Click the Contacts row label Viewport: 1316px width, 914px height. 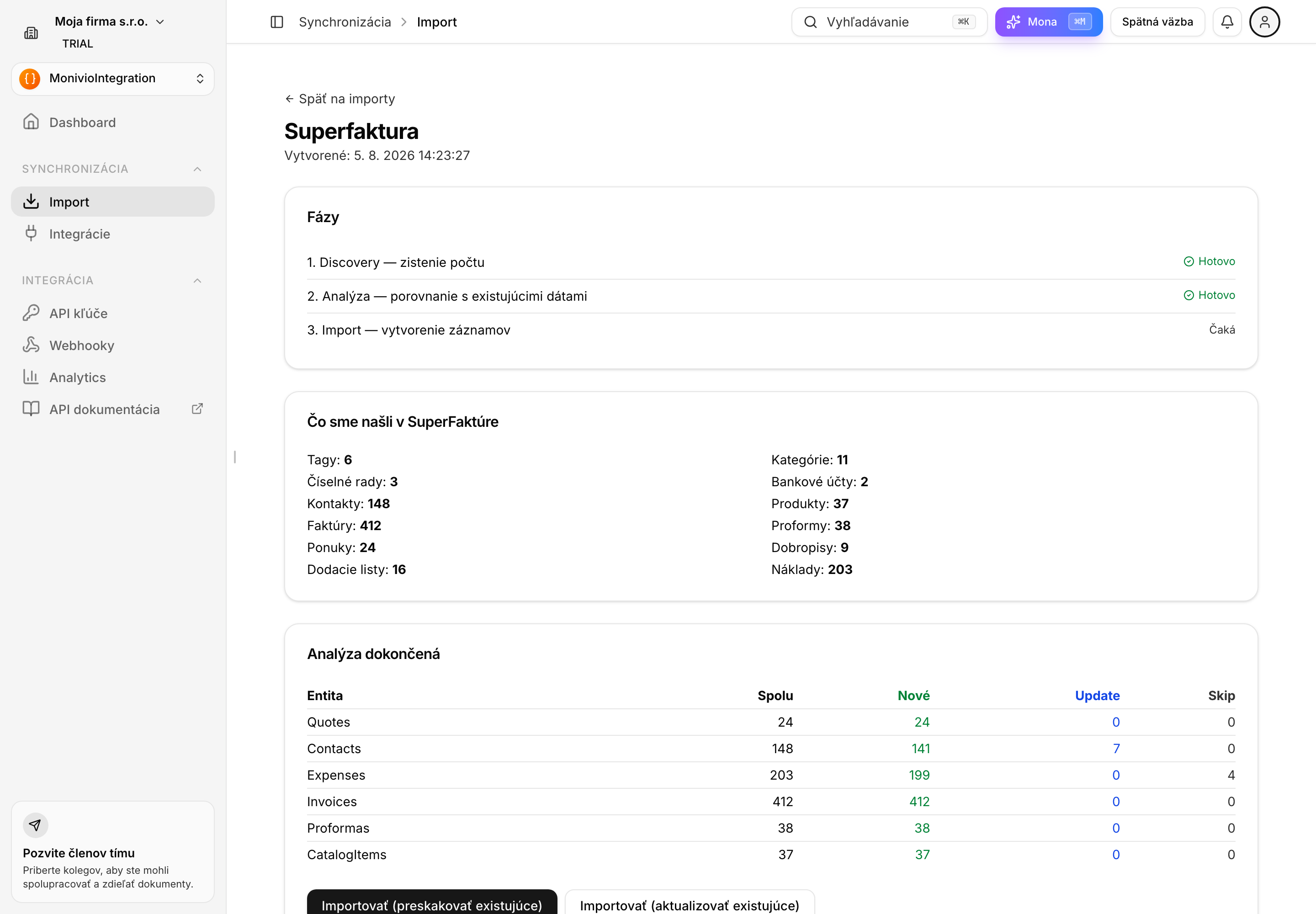click(334, 749)
